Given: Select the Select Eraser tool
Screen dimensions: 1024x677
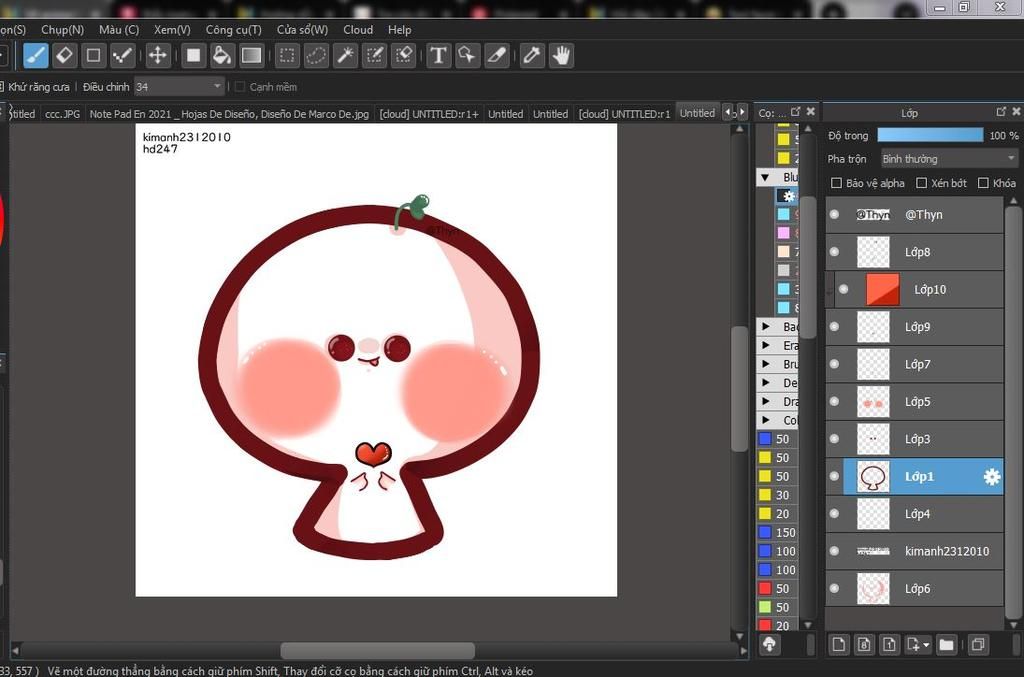Looking at the screenshot, I should (404, 56).
